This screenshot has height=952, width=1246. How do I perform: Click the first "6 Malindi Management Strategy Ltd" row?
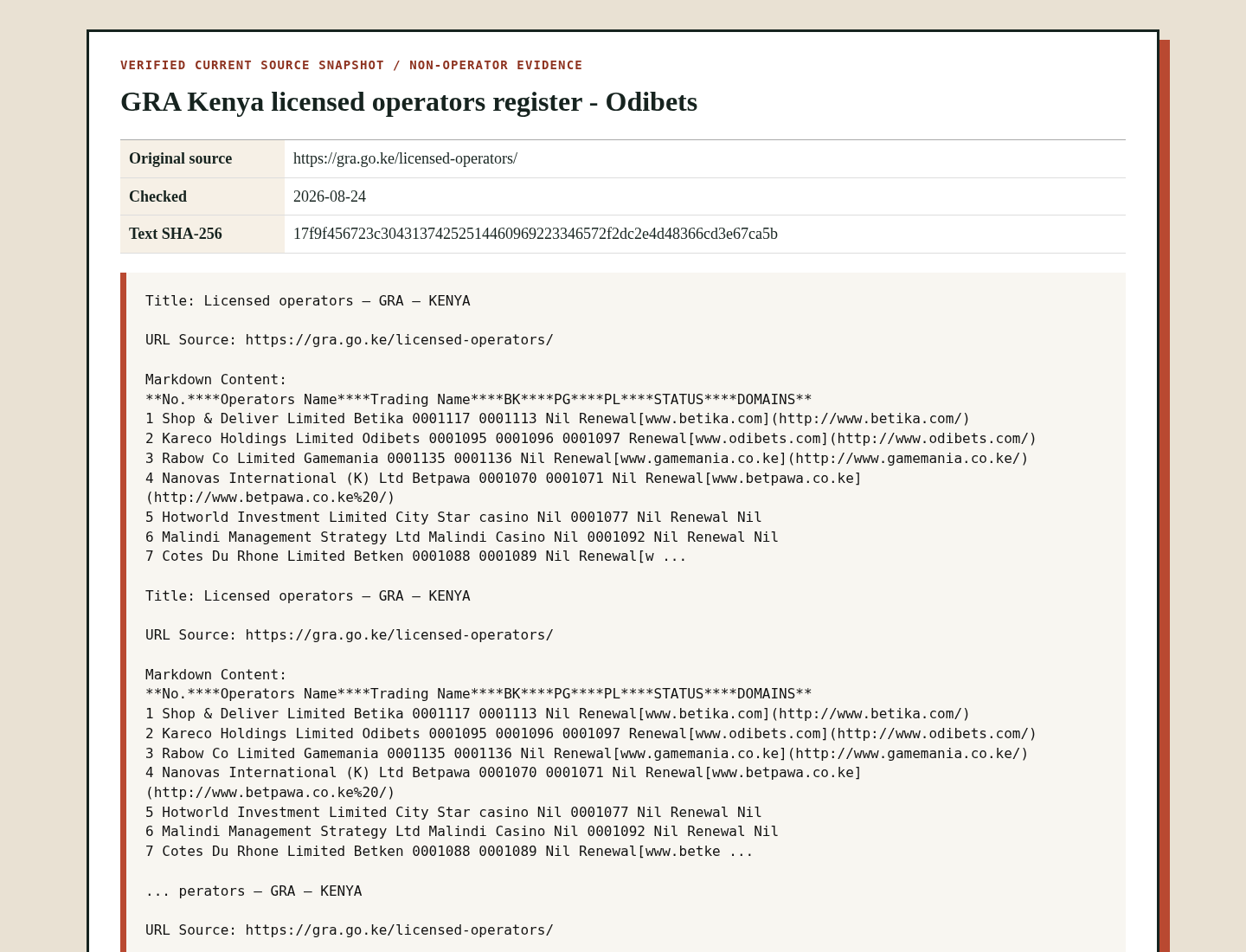pos(462,537)
